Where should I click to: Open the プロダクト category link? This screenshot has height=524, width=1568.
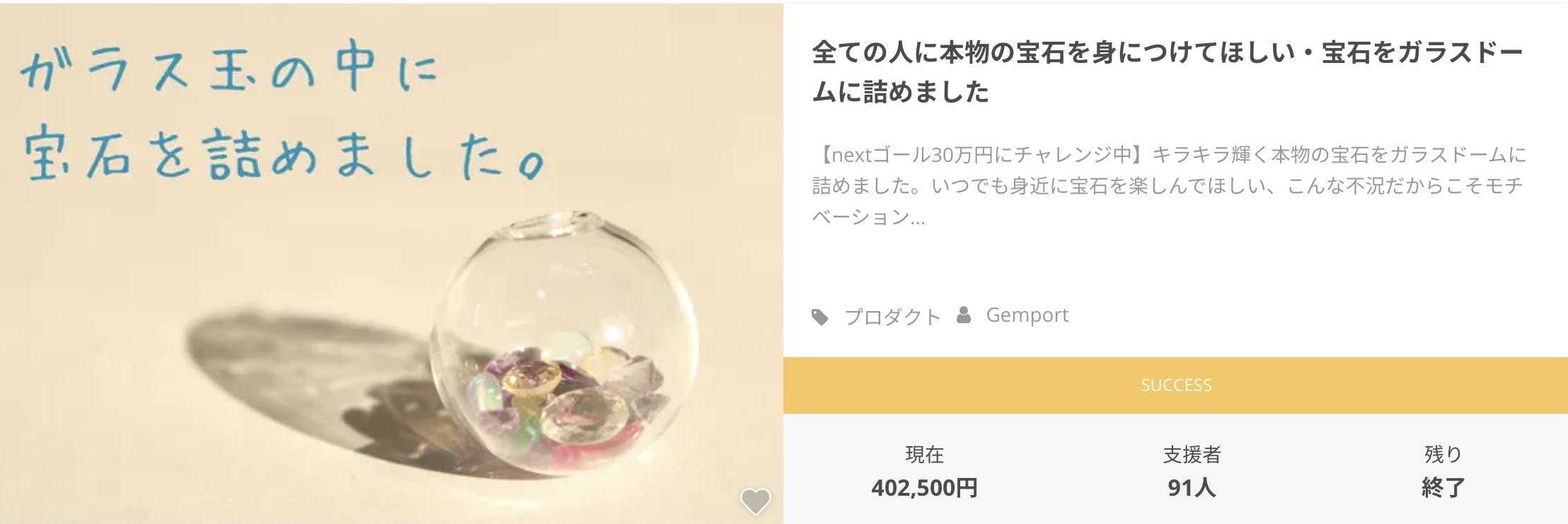(892, 316)
